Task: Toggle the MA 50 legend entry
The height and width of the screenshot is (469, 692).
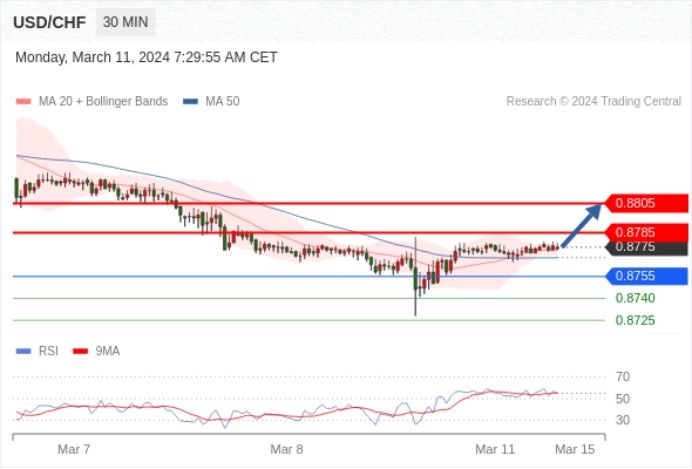Action: pos(211,101)
